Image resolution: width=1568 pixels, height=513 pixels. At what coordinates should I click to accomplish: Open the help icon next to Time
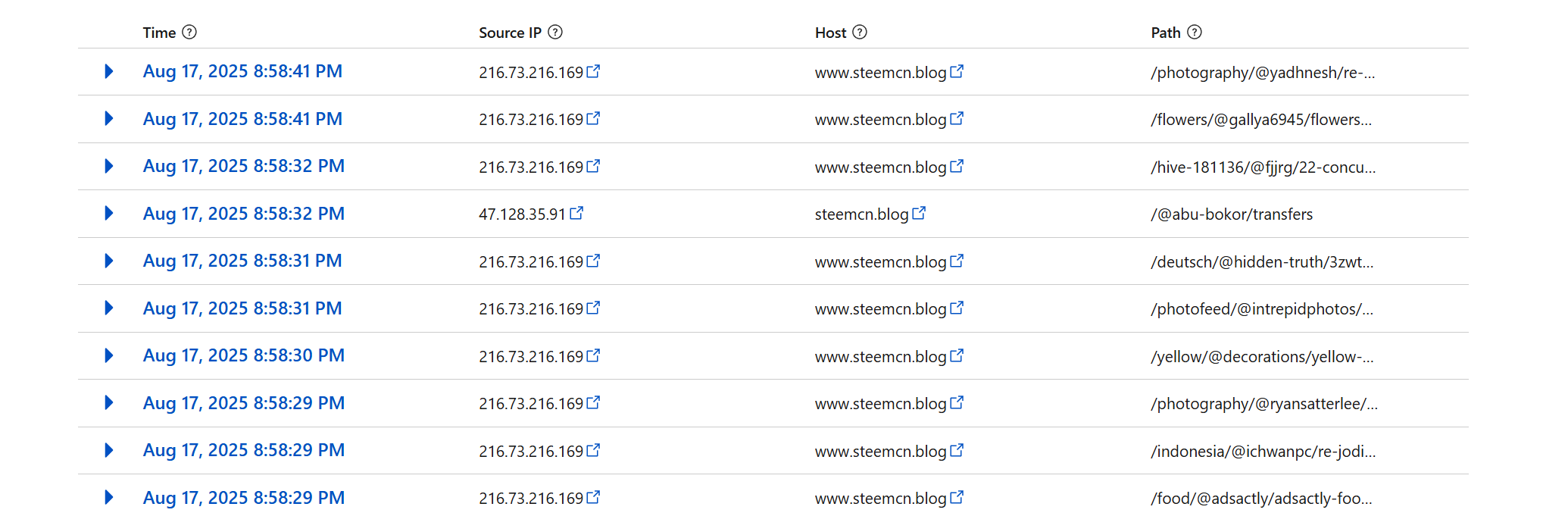tap(189, 32)
